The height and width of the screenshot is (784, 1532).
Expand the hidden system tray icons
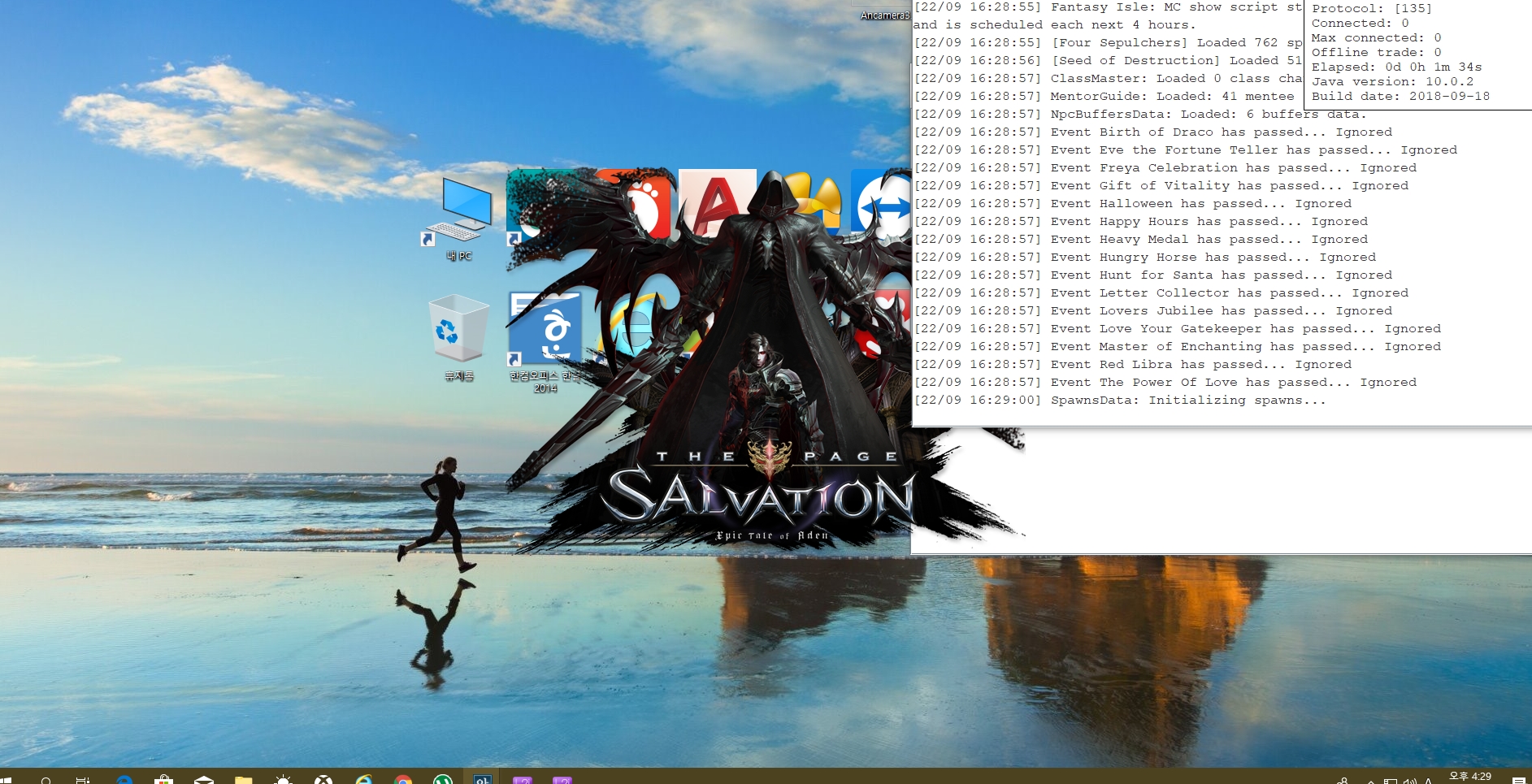tap(1371, 781)
